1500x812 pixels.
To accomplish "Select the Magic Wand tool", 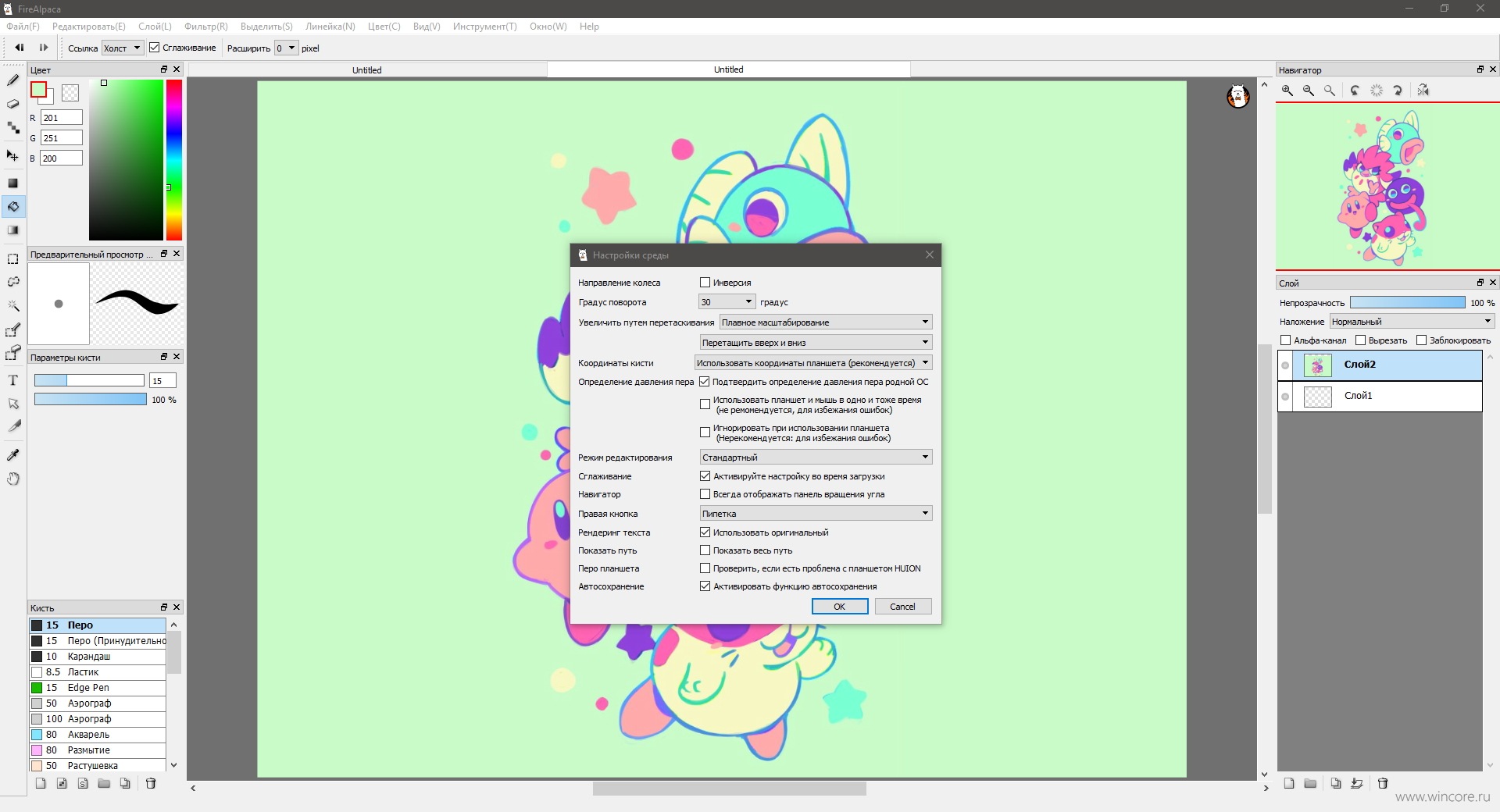I will pos(12,305).
